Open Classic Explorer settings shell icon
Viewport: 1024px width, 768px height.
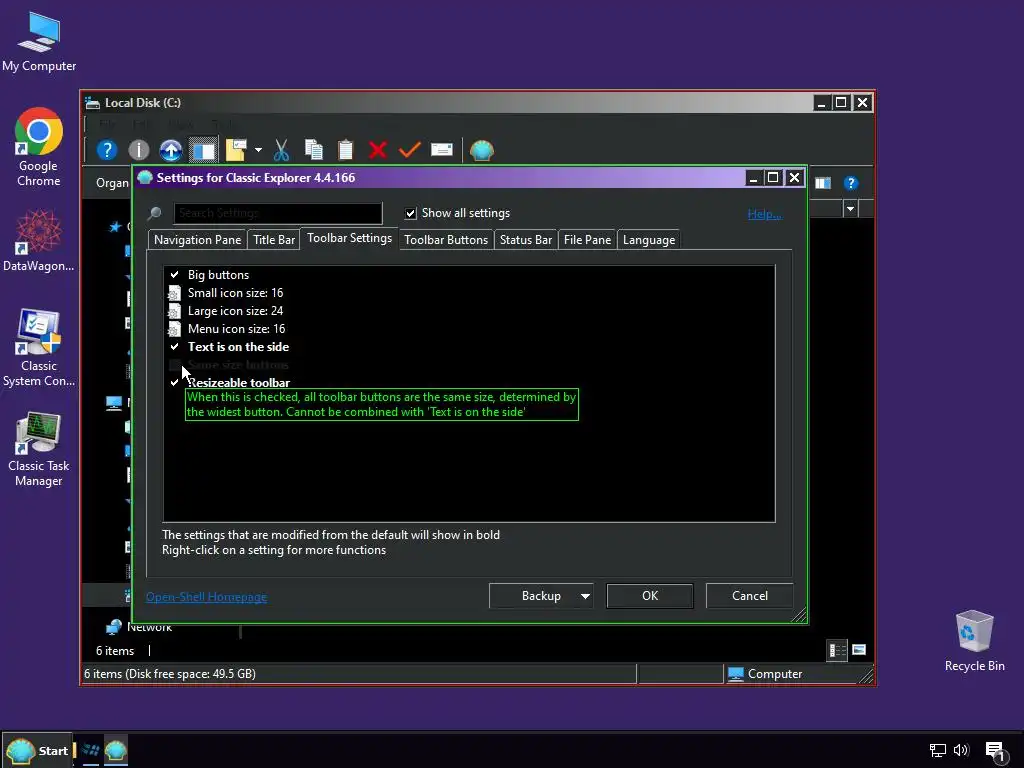coord(482,150)
